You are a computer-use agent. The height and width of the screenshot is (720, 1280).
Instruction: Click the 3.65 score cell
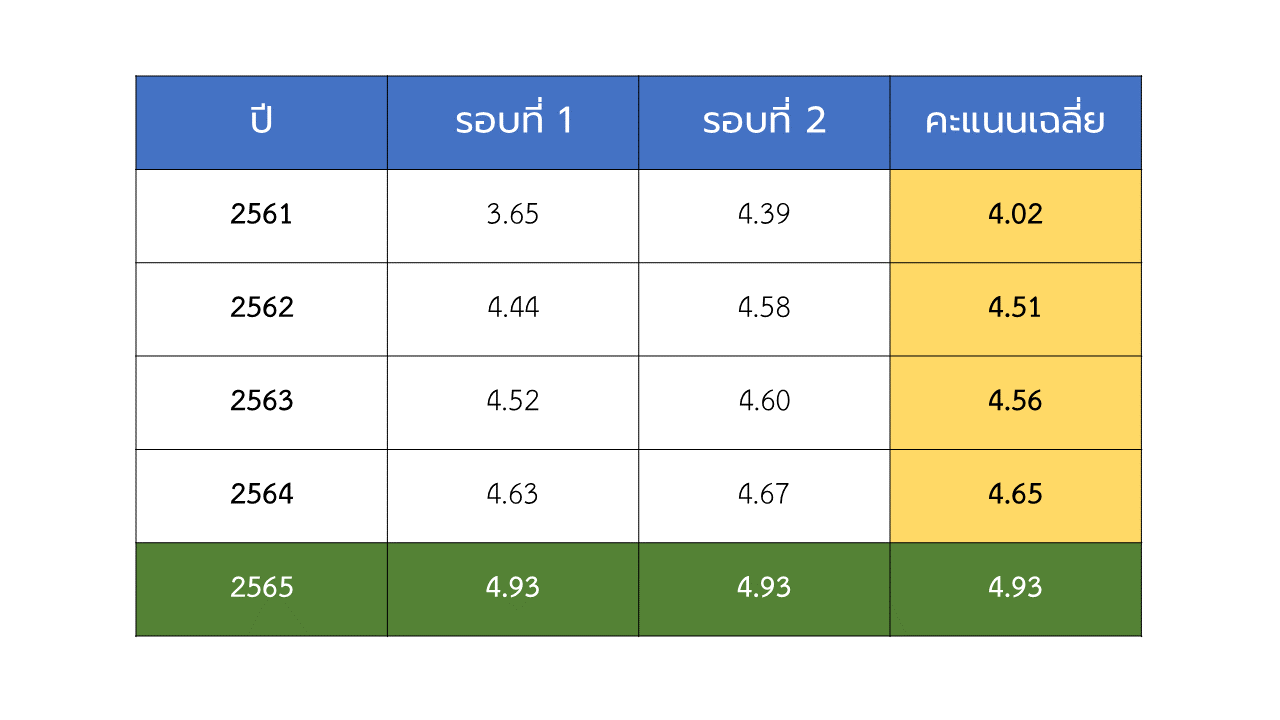coord(513,216)
